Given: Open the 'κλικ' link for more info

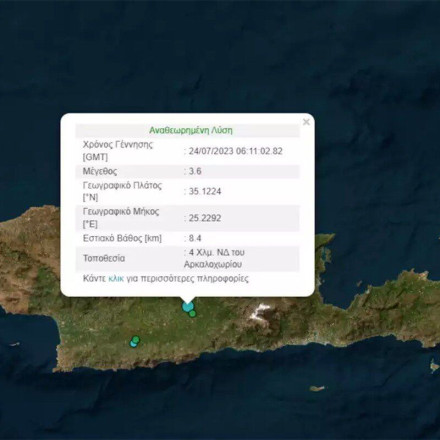Looking at the screenshot, I should [x=116, y=278].
